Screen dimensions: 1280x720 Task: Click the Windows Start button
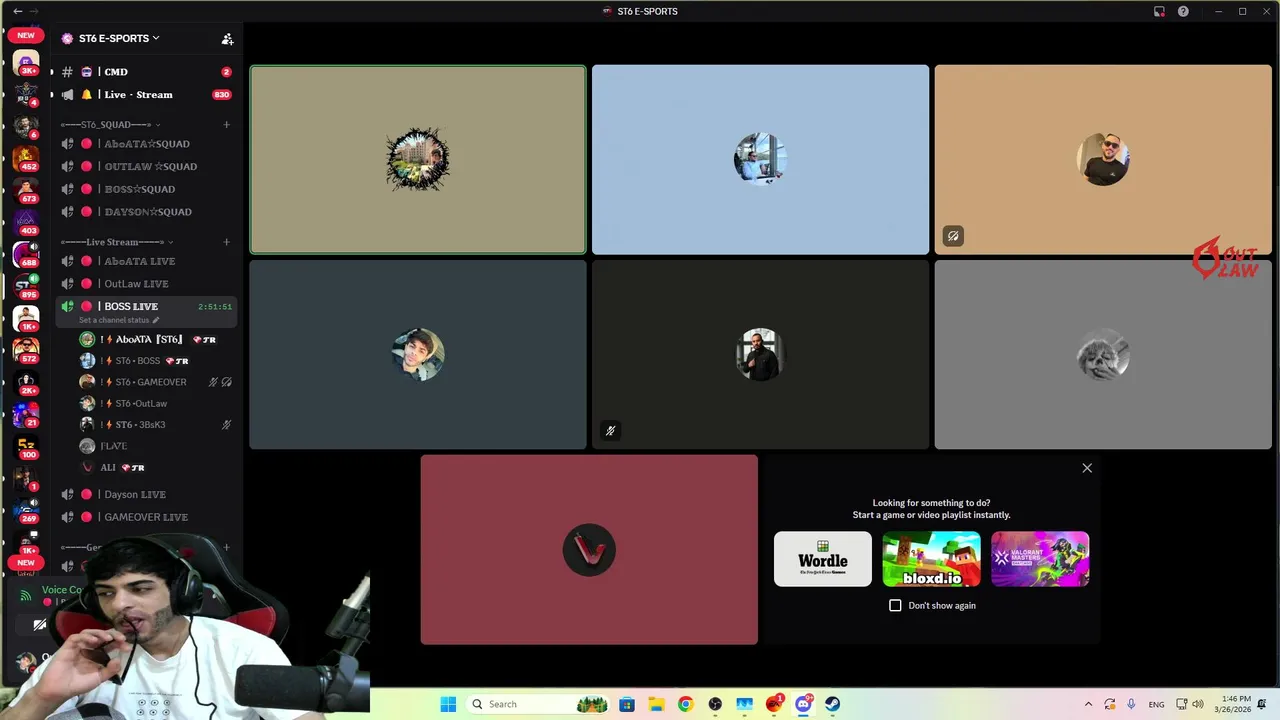[x=448, y=704]
